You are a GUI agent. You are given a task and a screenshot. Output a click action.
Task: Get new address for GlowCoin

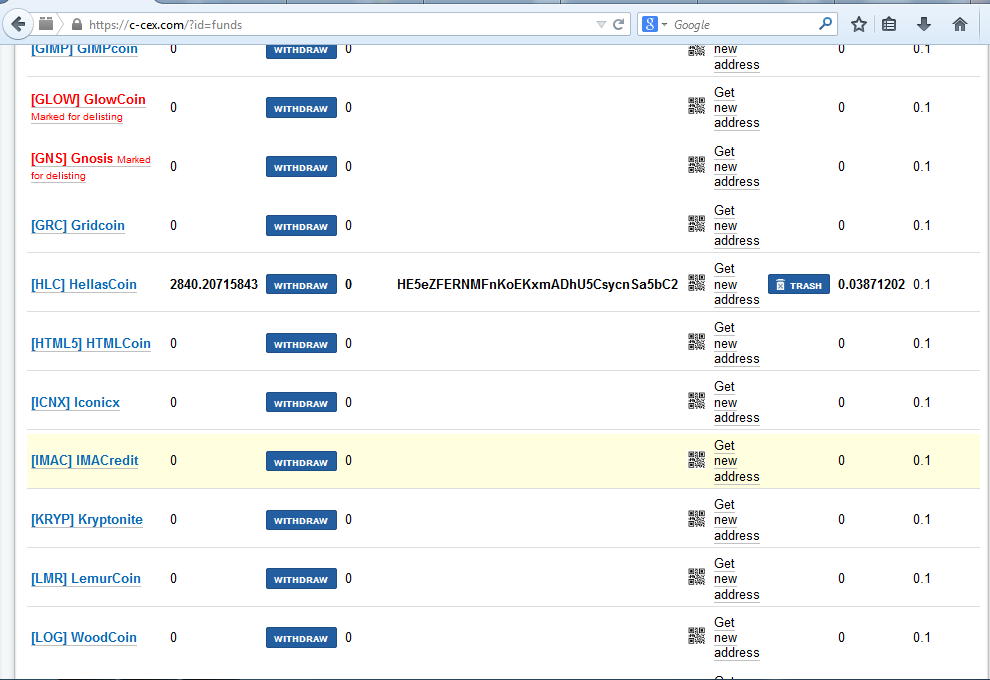point(736,108)
